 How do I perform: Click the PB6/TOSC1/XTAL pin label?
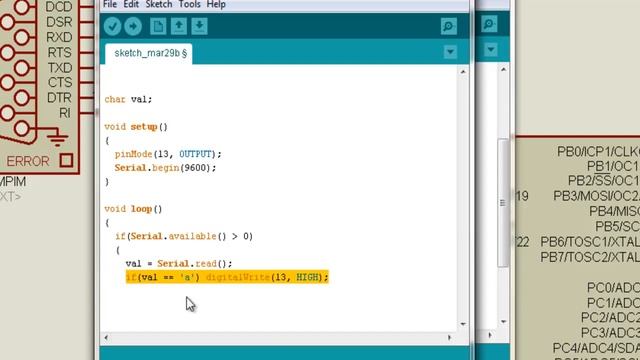590,242
